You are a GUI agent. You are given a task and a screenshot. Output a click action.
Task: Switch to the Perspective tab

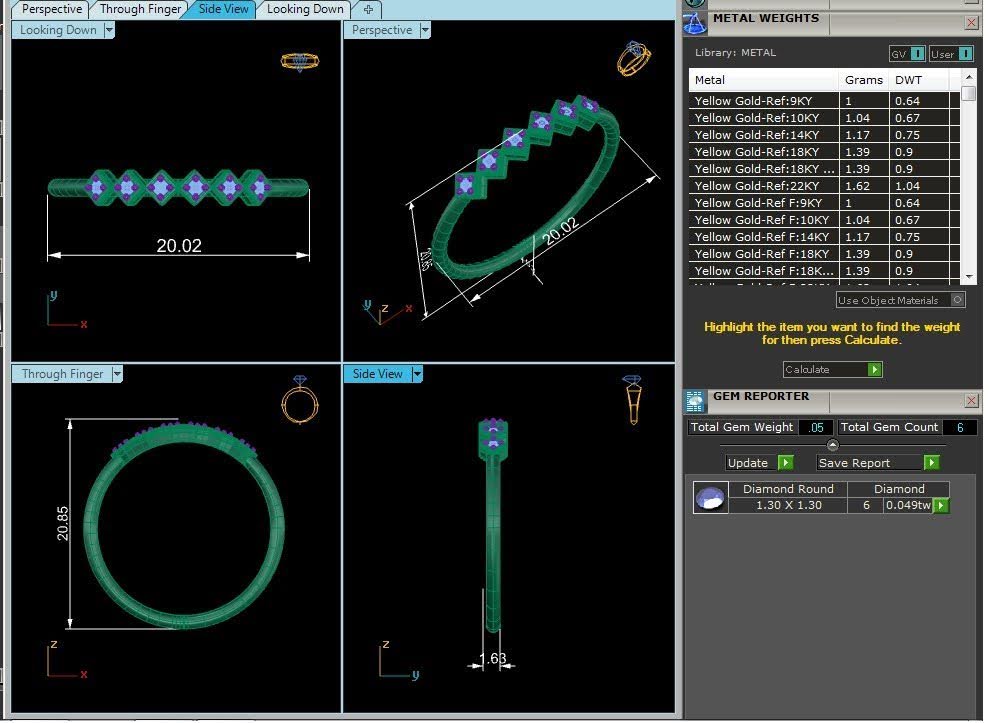click(52, 9)
